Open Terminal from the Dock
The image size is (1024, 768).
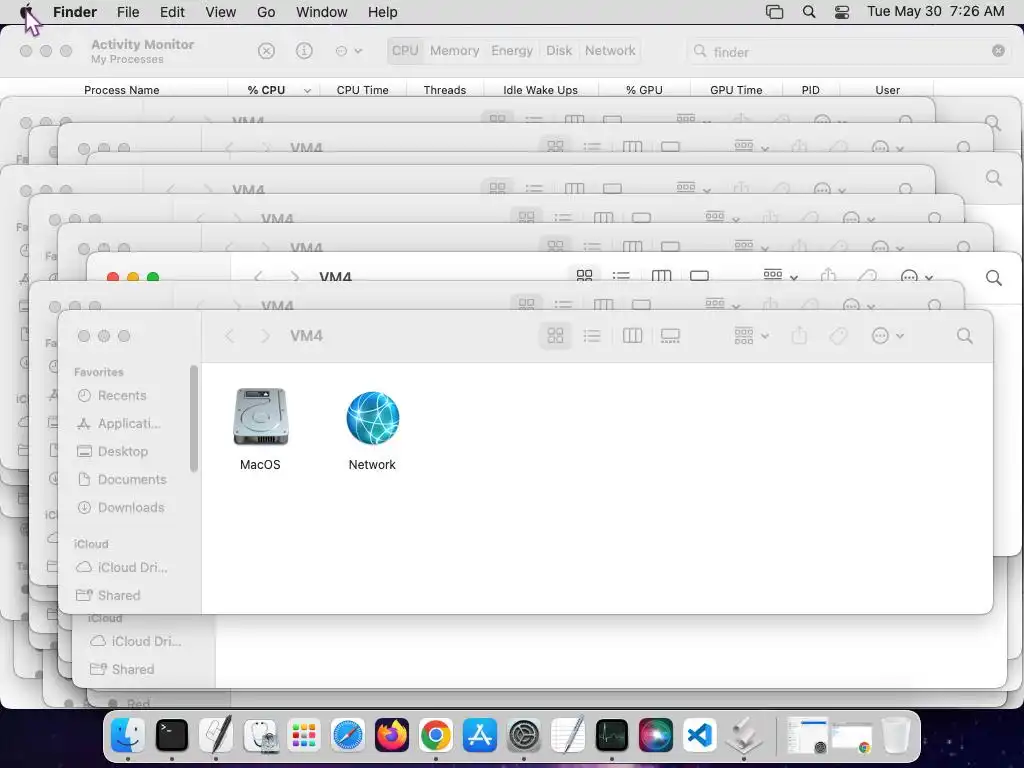click(x=172, y=735)
